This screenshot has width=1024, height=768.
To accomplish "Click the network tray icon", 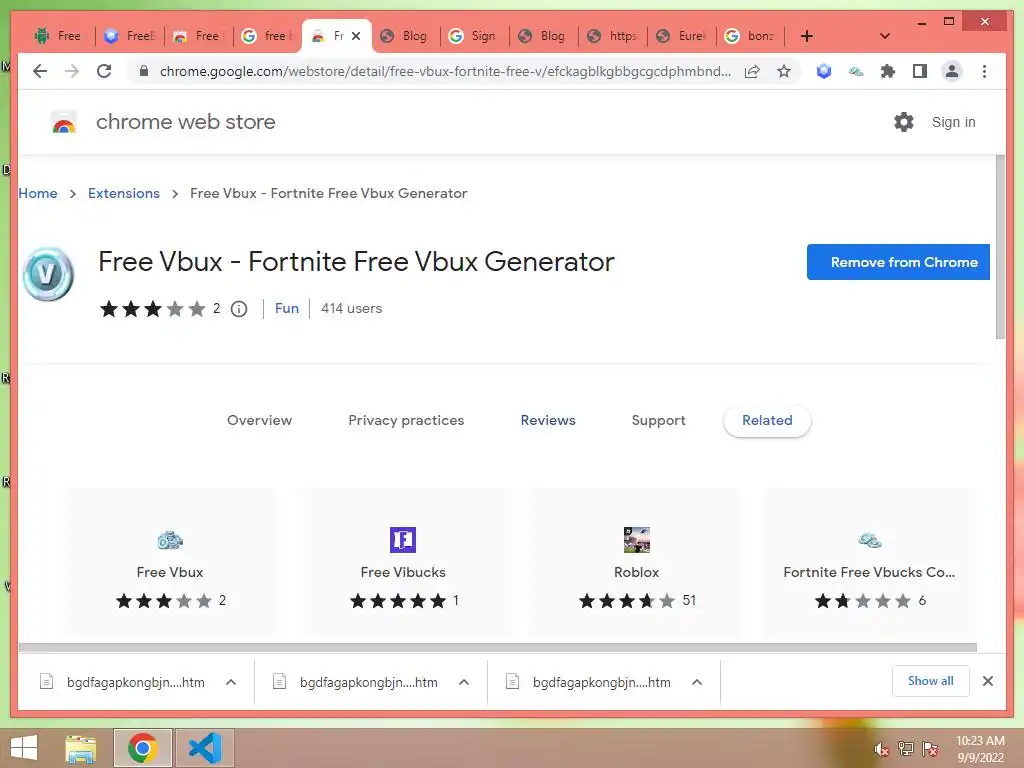I will 906,749.
